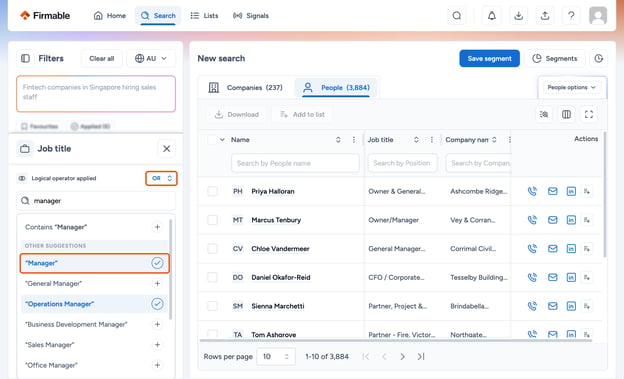Click the Save segment button
This screenshot has height=379, width=624.
tap(489, 59)
